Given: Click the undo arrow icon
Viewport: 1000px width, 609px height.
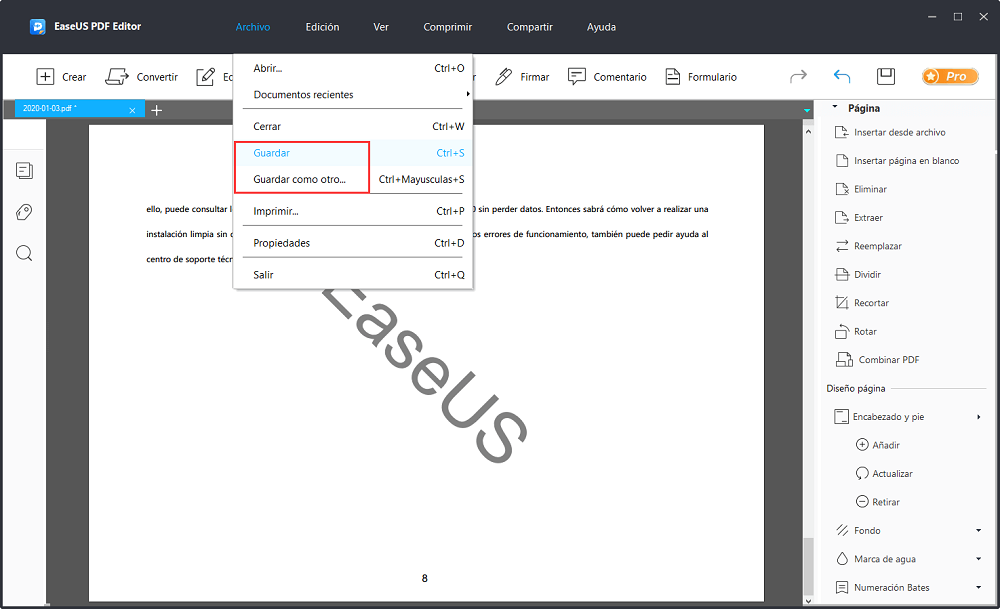Looking at the screenshot, I should [x=842, y=77].
